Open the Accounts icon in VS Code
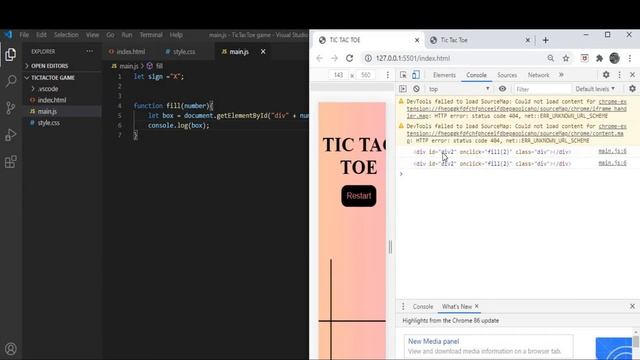 pos(11,349)
